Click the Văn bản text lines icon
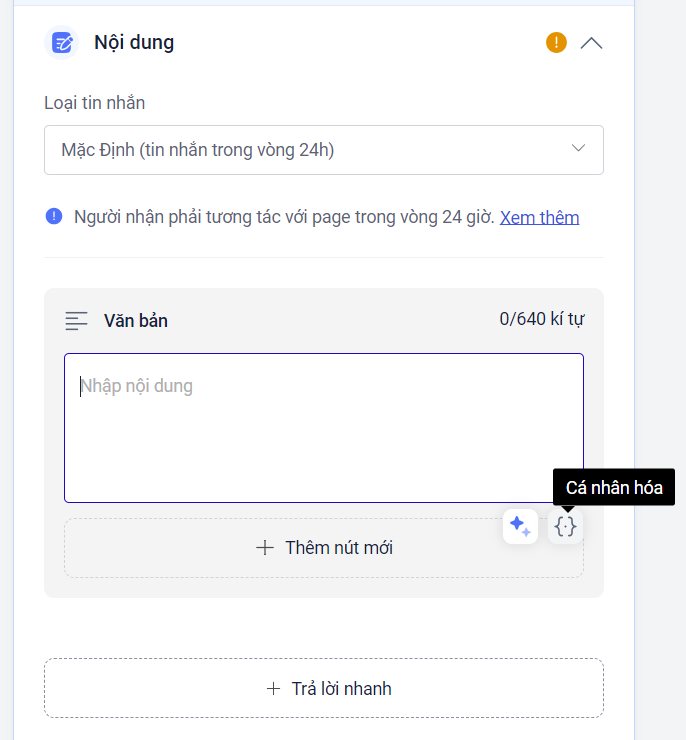Image resolution: width=686 pixels, height=740 pixels. pos(77,321)
